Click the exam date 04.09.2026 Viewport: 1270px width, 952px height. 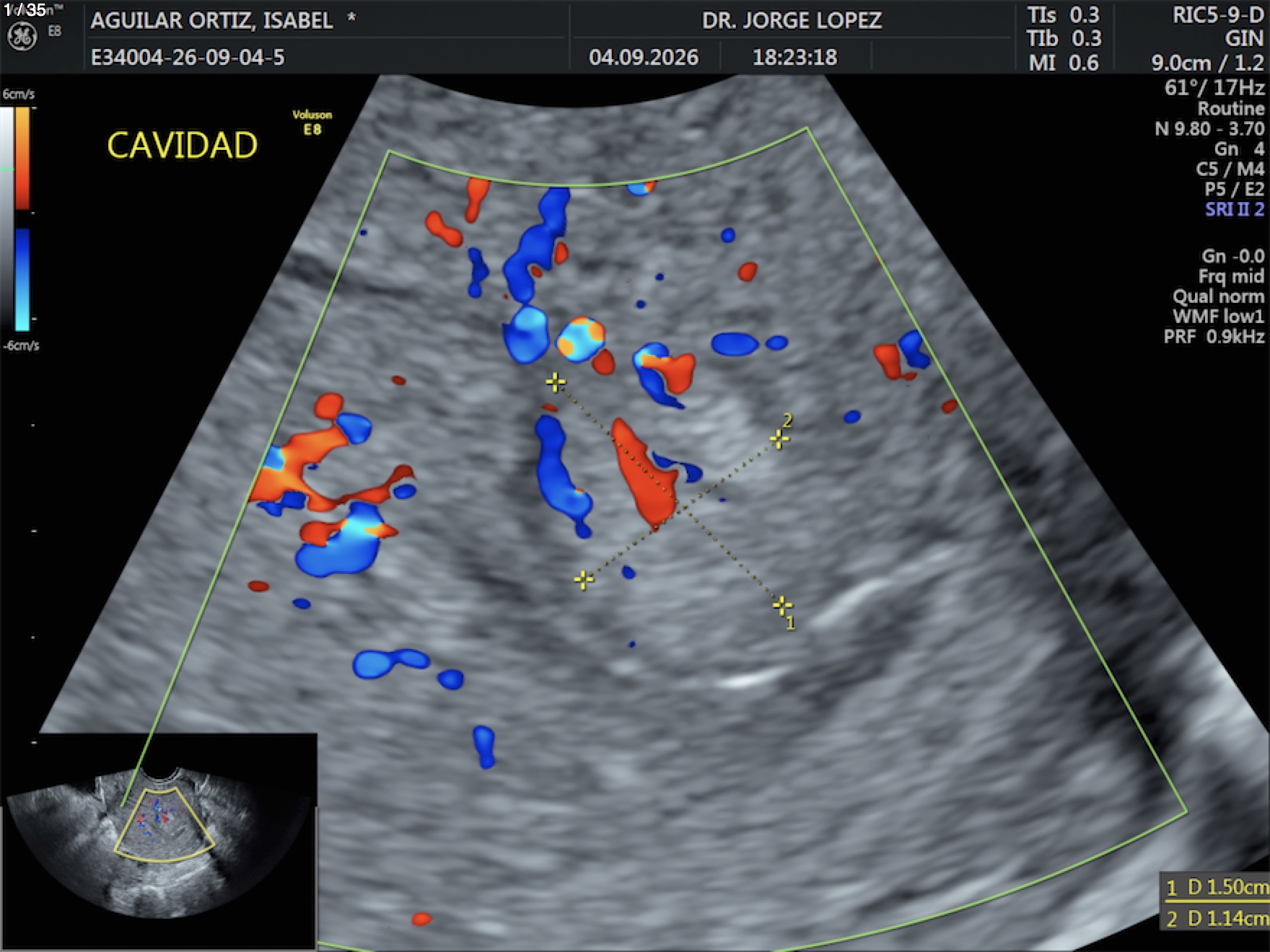point(644,57)
